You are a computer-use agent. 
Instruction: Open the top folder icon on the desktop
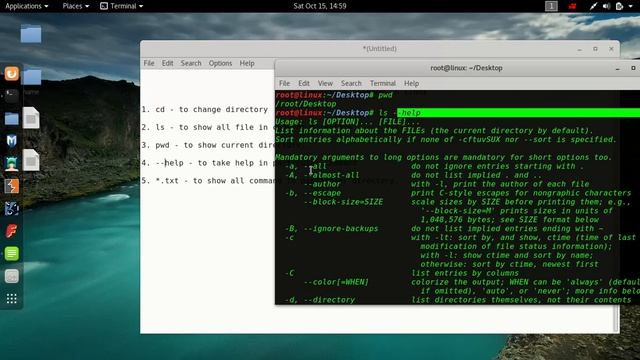(31, 34)
